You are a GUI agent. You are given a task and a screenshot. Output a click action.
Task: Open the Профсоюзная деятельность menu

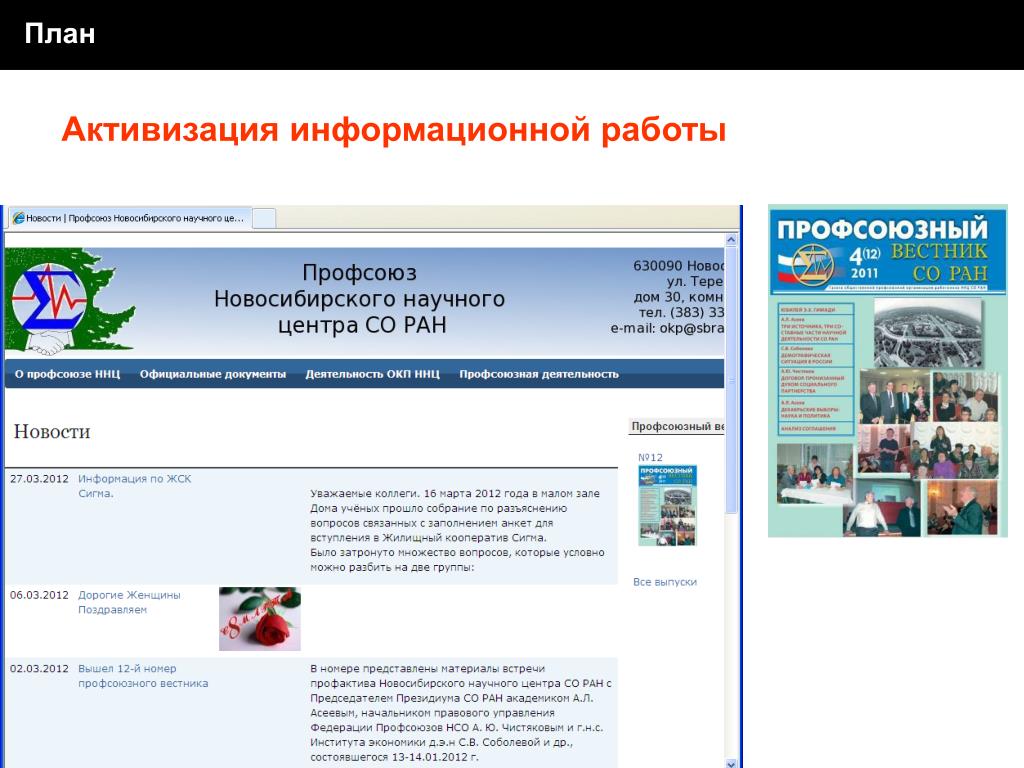(x=539, y=374)
